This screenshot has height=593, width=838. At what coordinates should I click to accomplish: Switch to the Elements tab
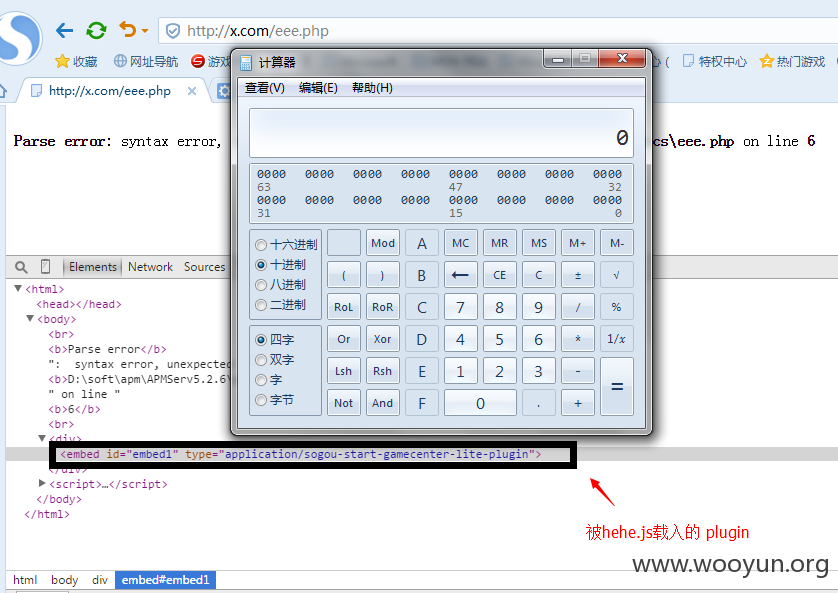(93, 267)
